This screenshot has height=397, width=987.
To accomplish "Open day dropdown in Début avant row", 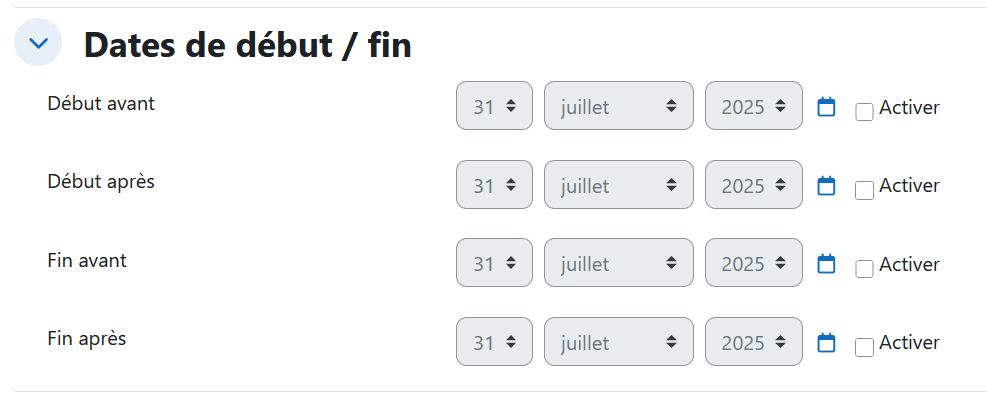I will (494, 106).
